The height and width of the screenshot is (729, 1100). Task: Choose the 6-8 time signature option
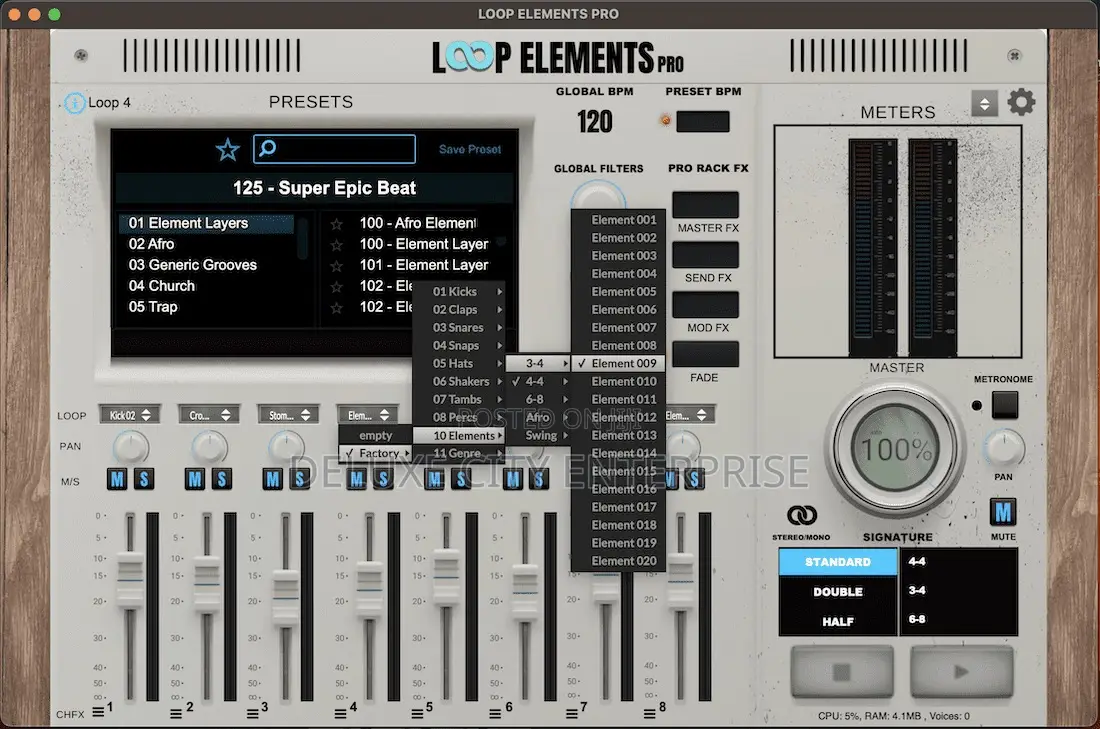point(917,620)
